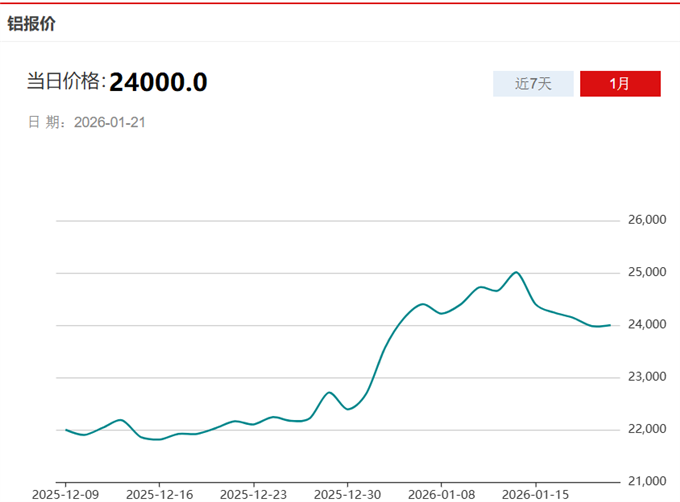Click the 2026-01-15 x-axis label
The width and height of the screenshot is (680, 502).
(535, 494)
